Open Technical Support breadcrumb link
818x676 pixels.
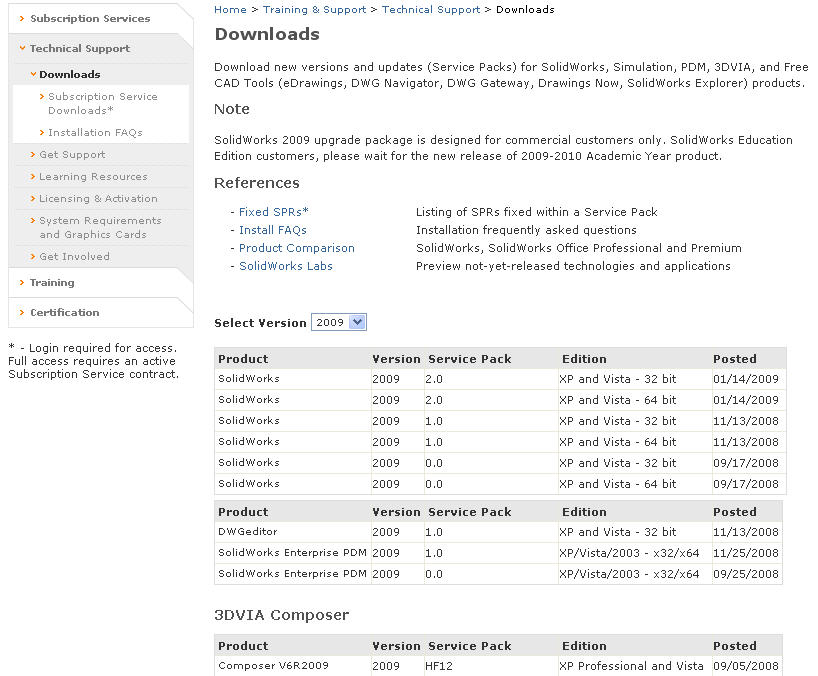point(431,9)
